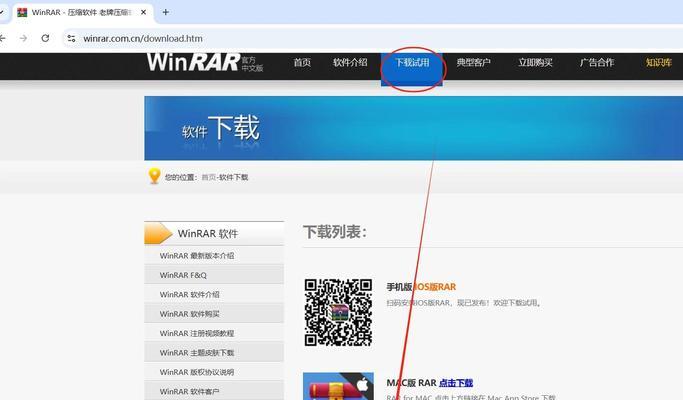Open WinRAR 软件购买 sidebar link
Viewport: 683px width, 400px height.
[x=189, y=314]
